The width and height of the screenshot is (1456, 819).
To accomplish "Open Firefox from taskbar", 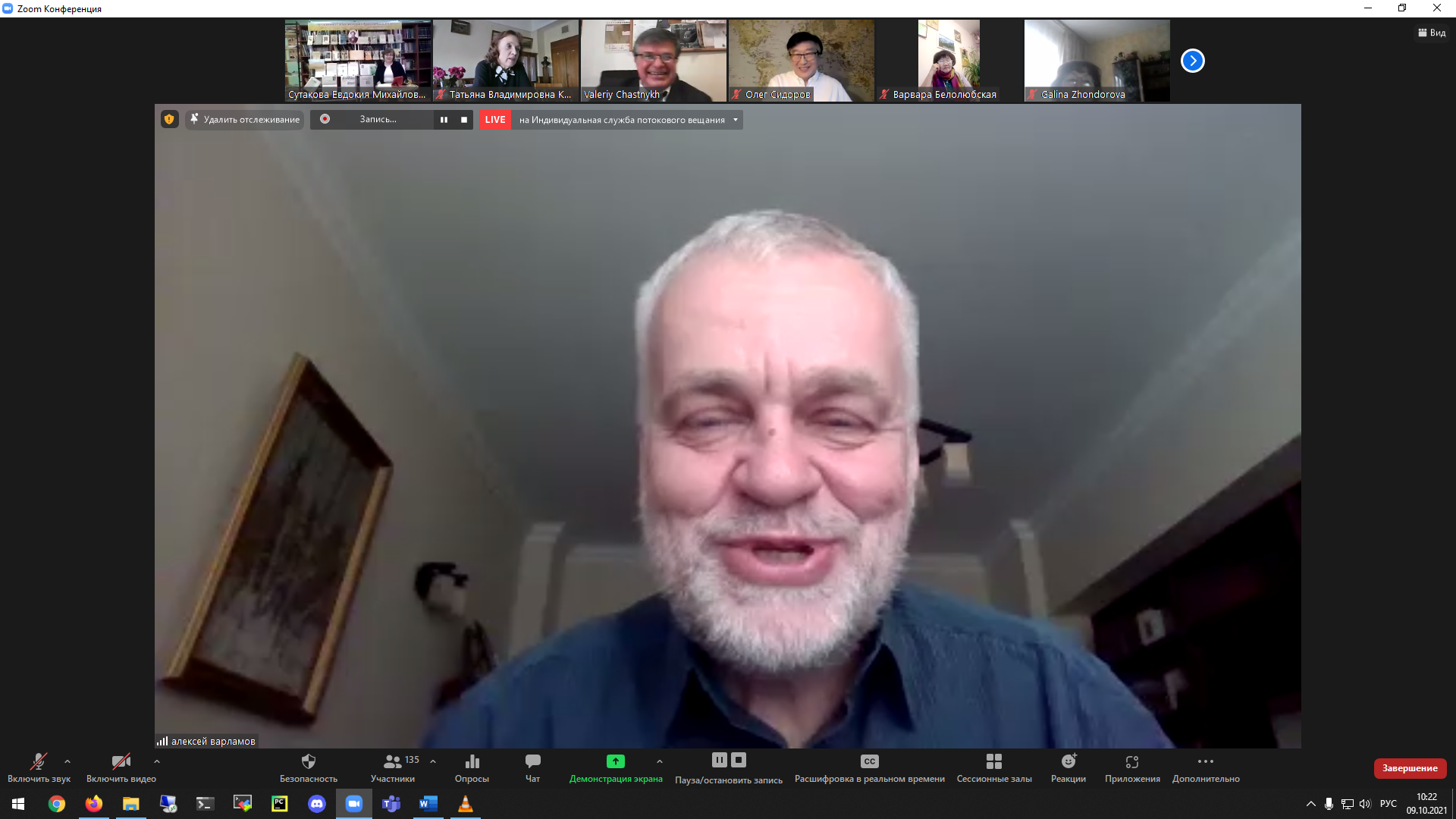I will [x=94, y=804].
